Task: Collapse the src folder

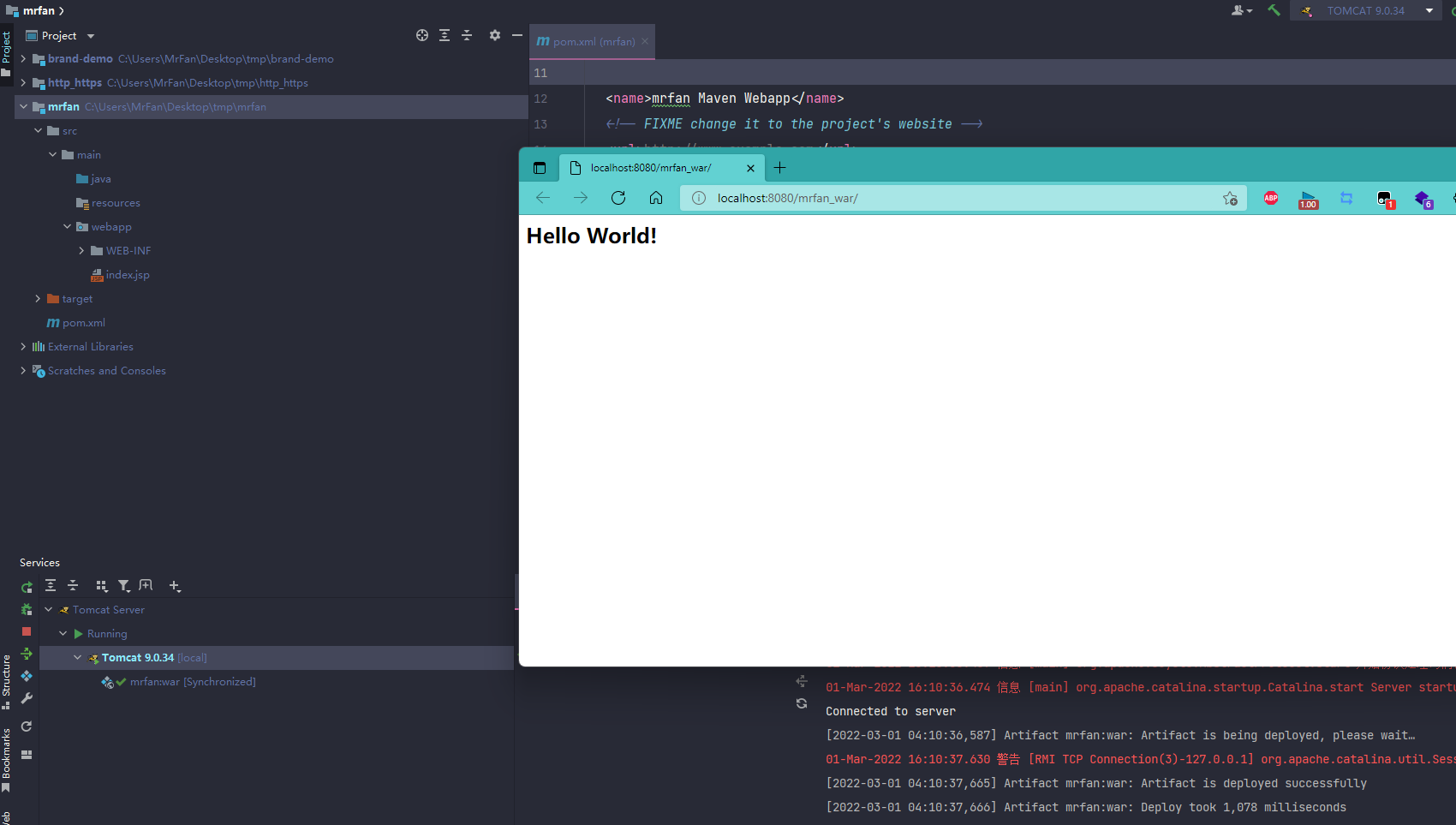Action: click(x=38, y=131)
